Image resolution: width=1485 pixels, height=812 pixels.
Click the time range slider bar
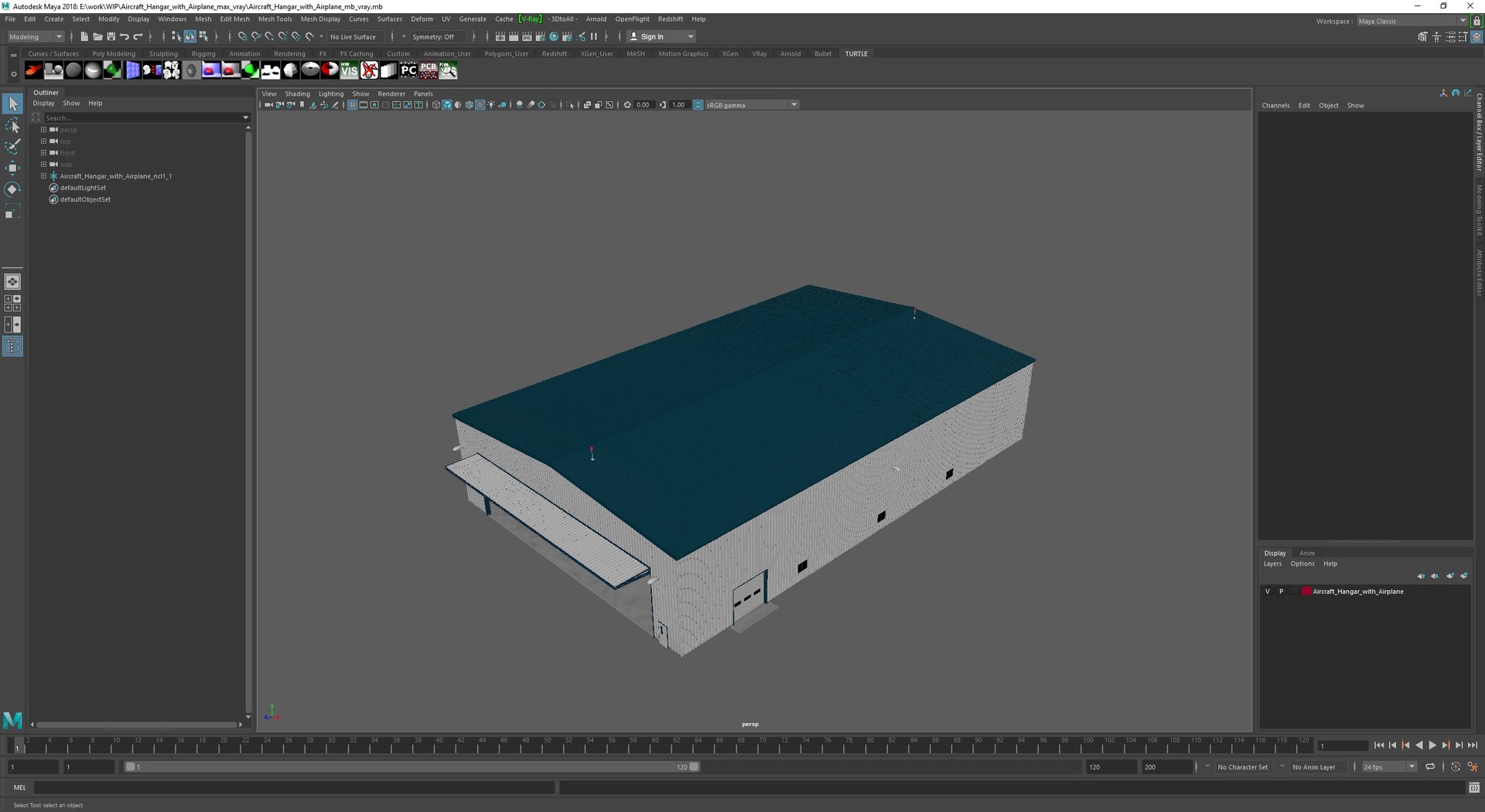[412, 767]
